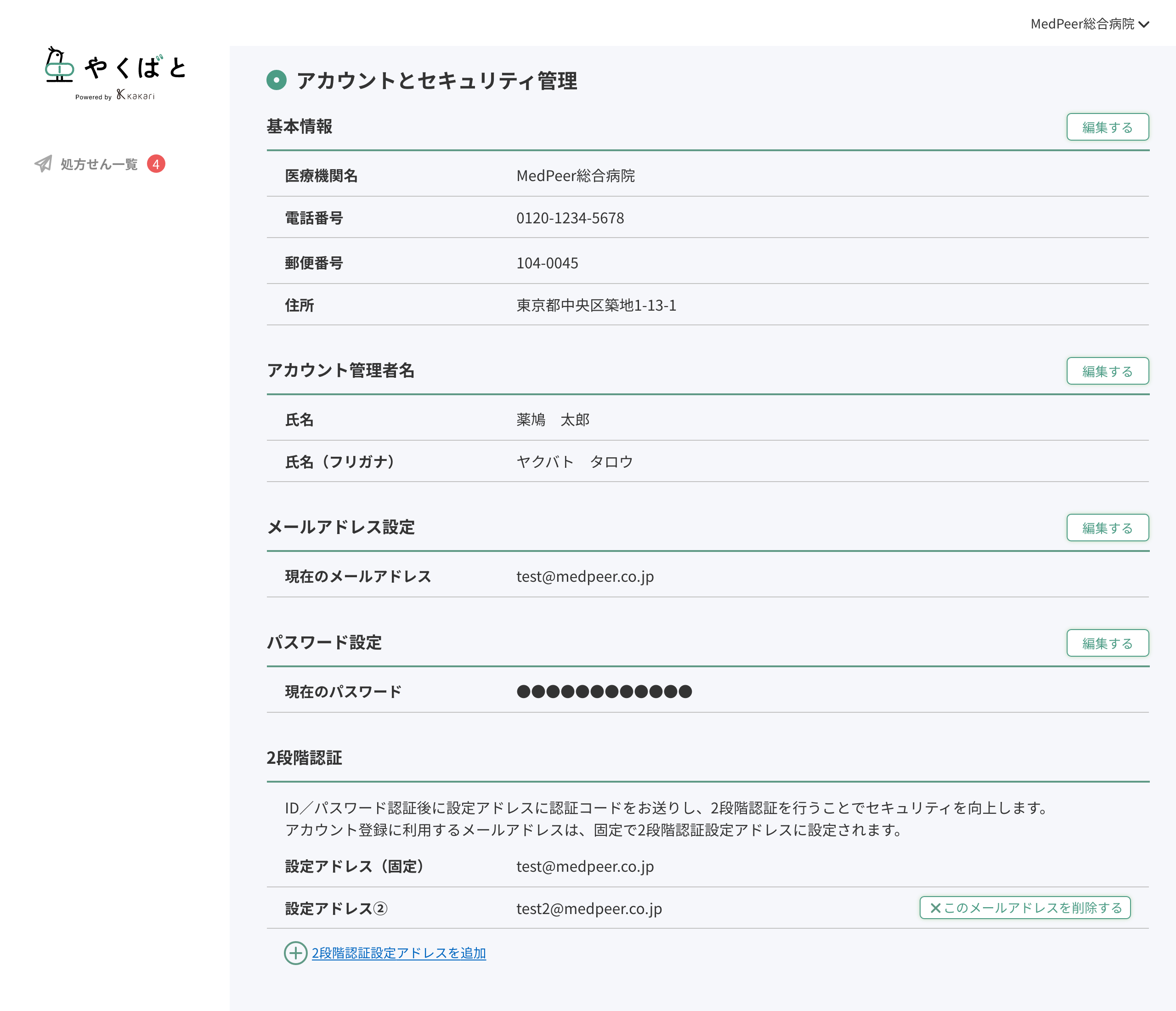Click 編集する for 基本情報
1176x1011 pixels.
tap(1108, 127)
